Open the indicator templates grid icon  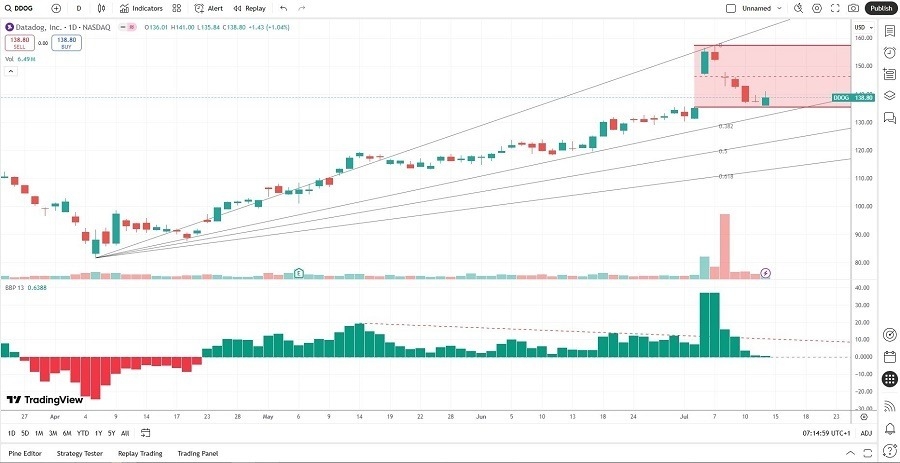tap(177, 8)
